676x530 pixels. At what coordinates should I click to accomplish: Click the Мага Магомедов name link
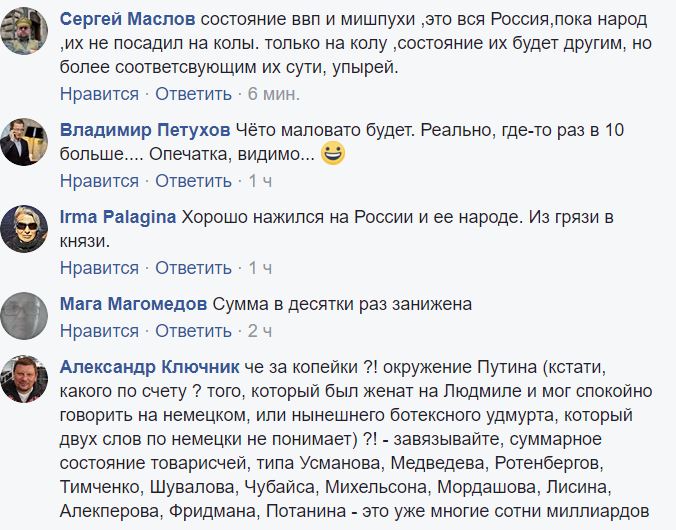(132, 304)
